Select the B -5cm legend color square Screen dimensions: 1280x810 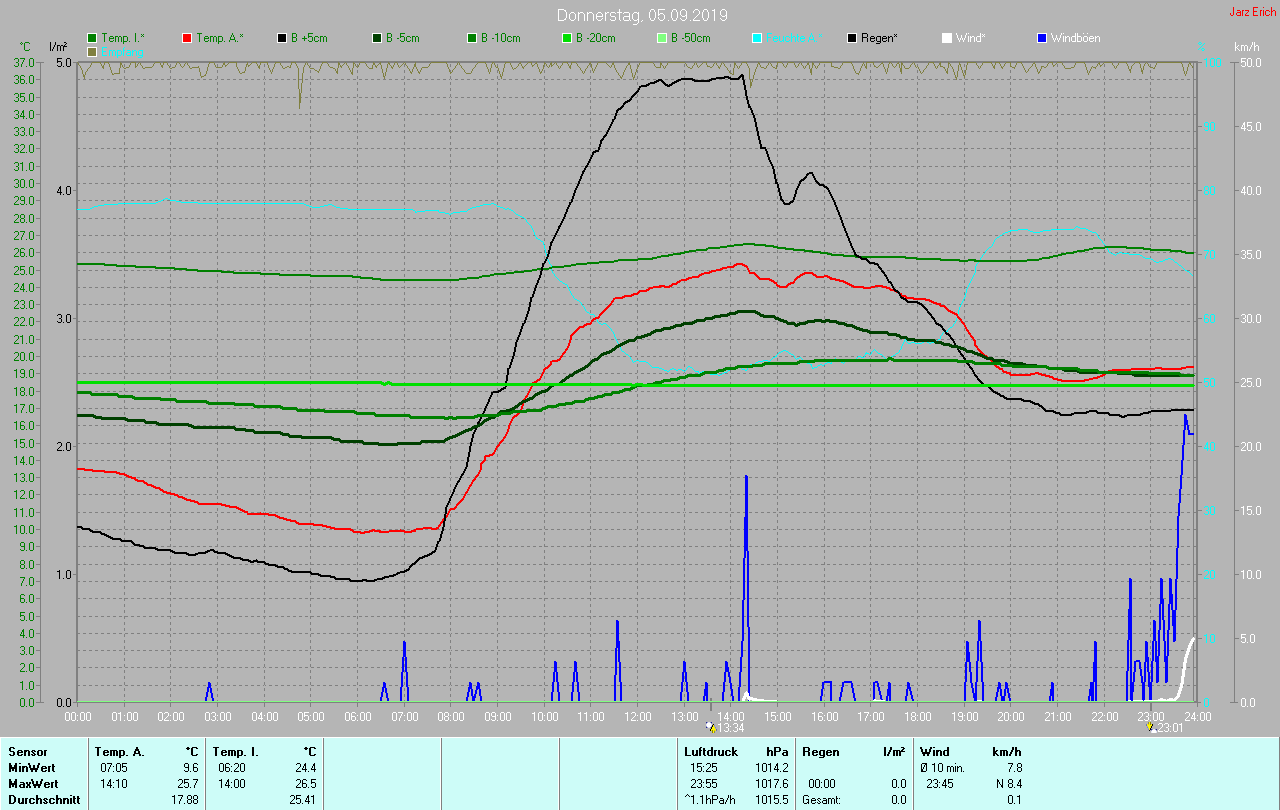(x=377, y=38)
